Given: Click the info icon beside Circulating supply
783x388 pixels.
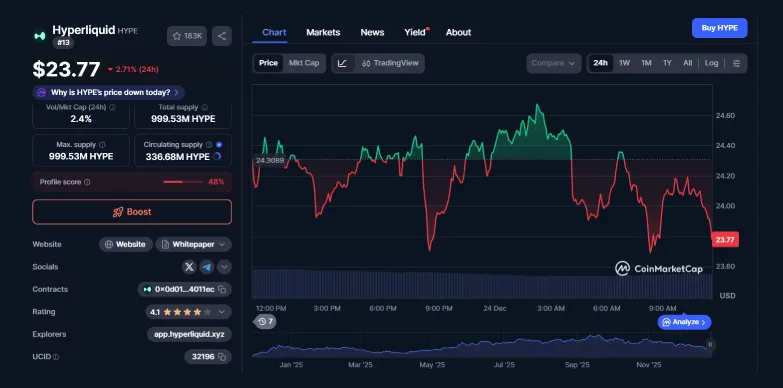Looking at the screenshot, I should point(209,145).
